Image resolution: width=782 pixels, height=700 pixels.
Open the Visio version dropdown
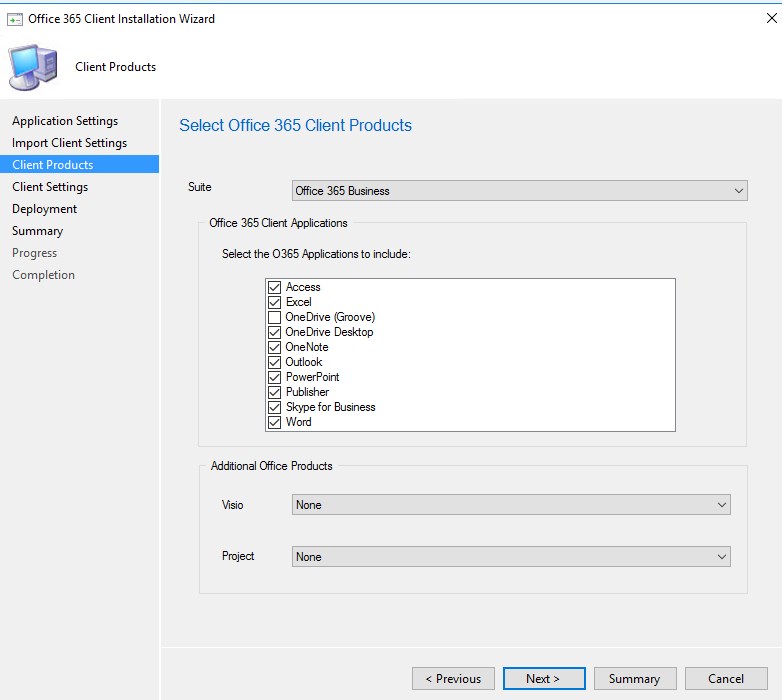click(511, 505)
